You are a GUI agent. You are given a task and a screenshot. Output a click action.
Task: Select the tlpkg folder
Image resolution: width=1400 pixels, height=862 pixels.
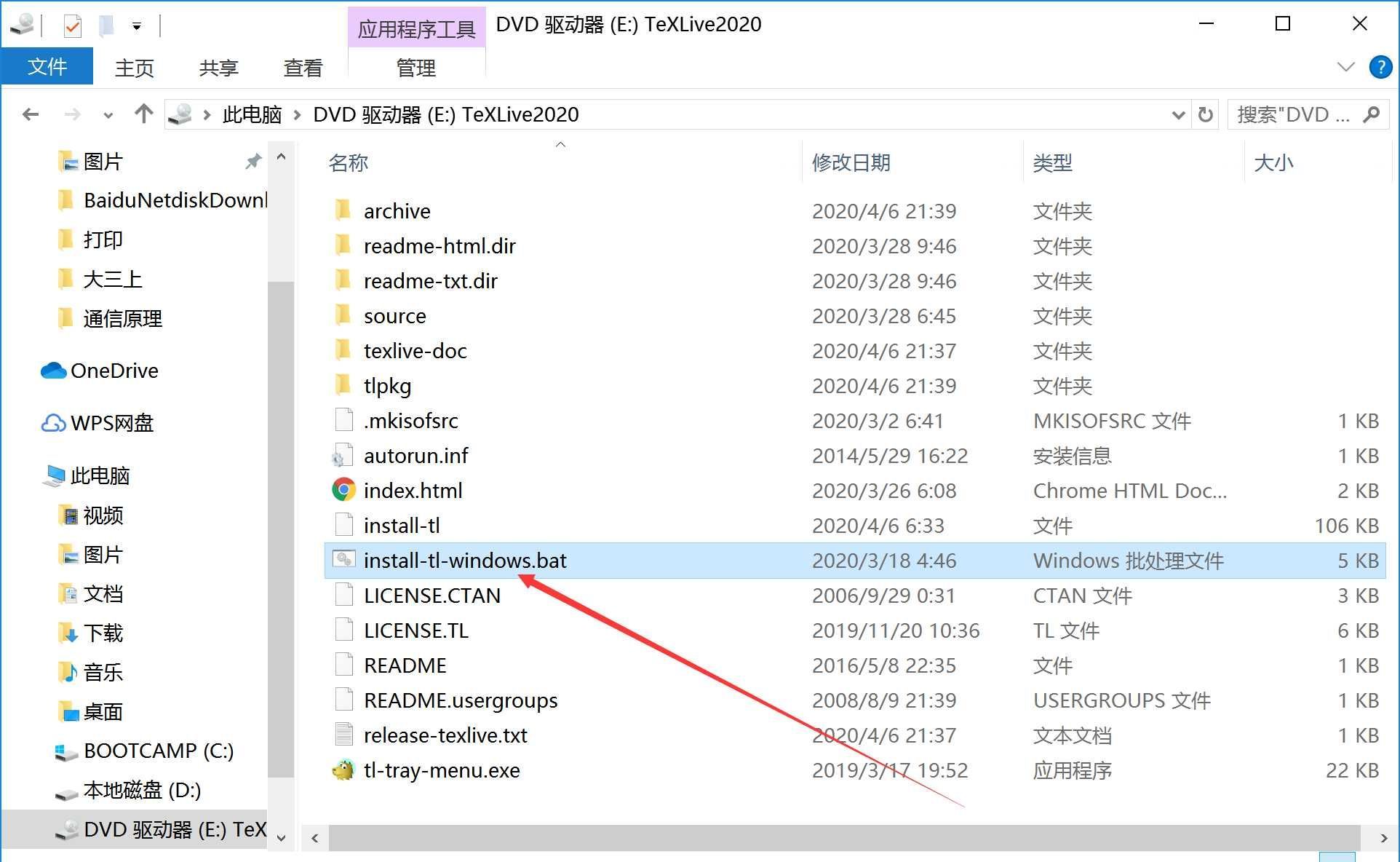click(x=388, y=386)
